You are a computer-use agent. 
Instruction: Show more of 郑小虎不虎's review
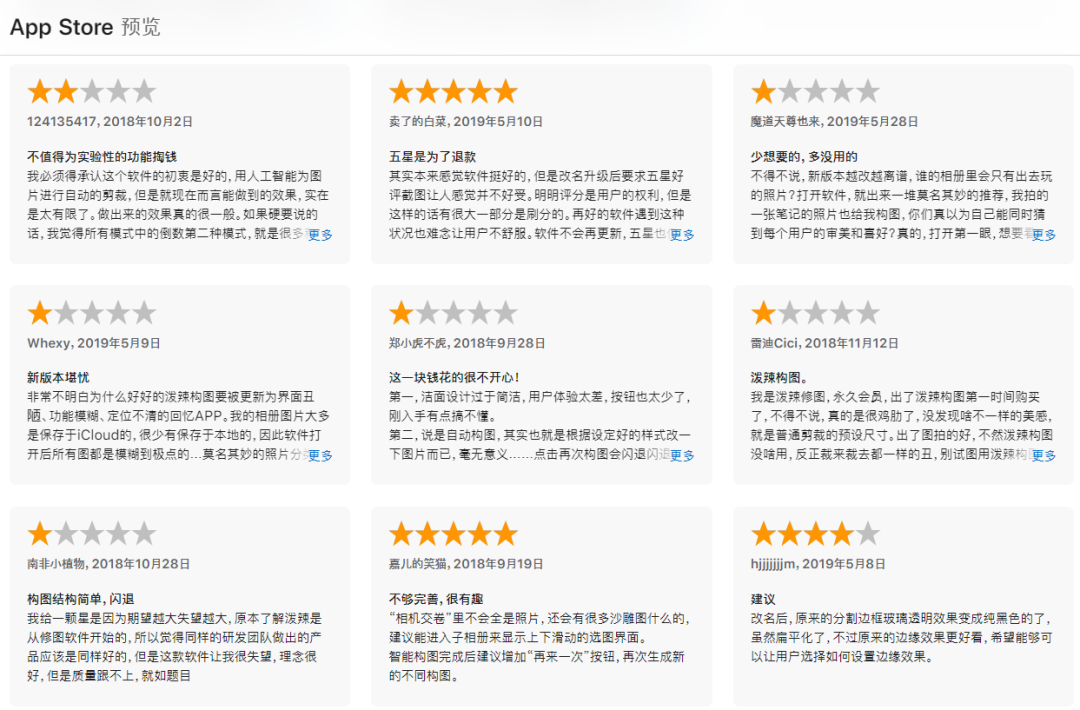[682, 455]
